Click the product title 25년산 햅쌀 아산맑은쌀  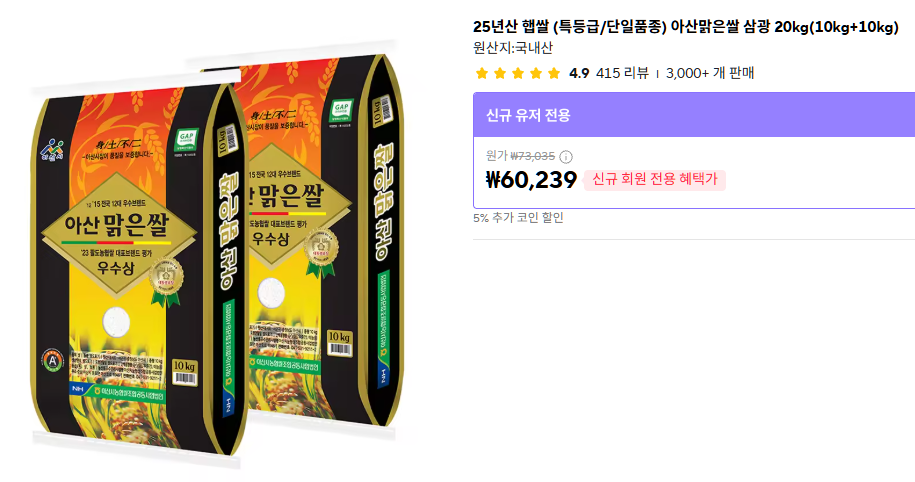[686, 27]
